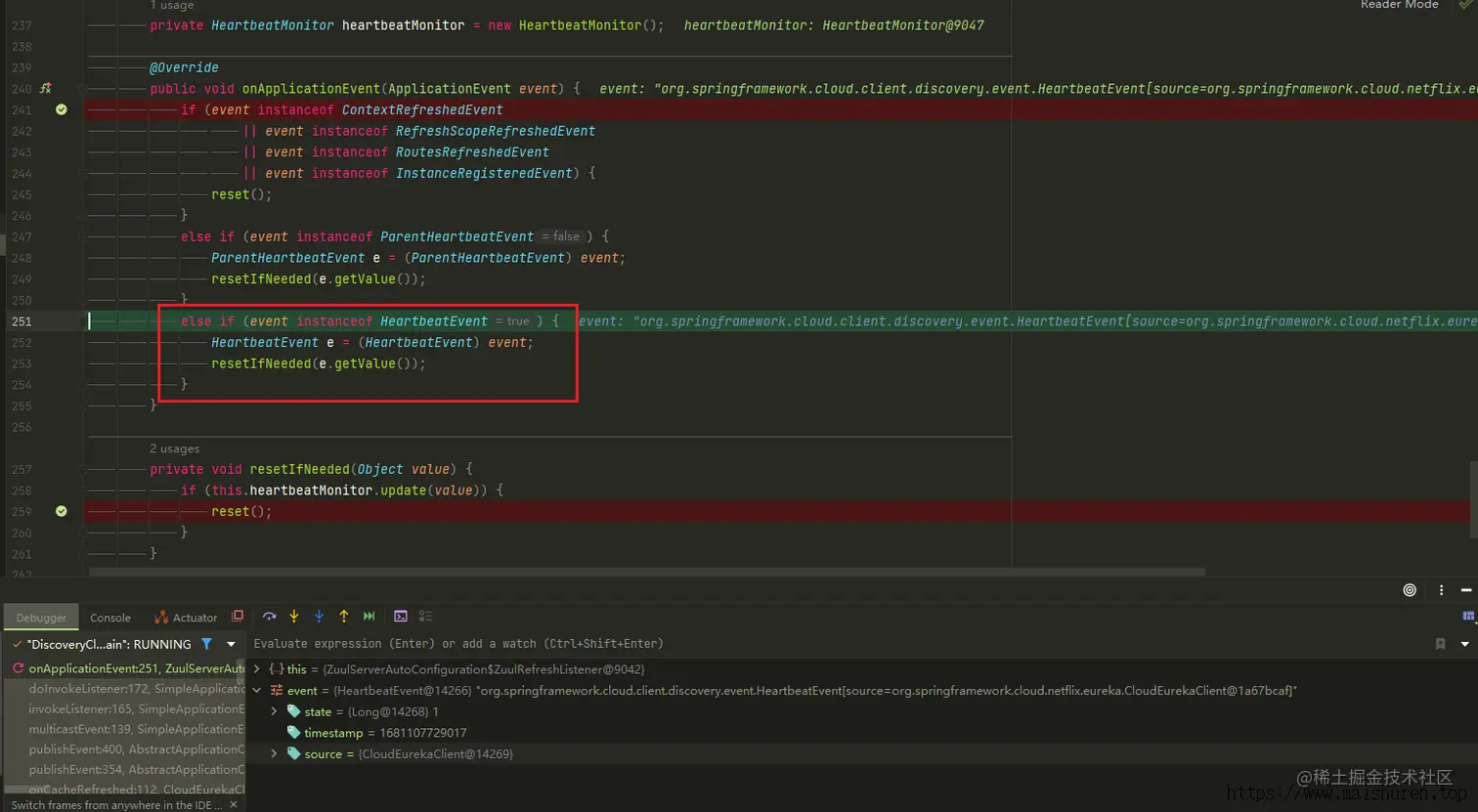Viewport: 1478px width, 812px height.
Task: Click the target Show Execution Point icon
Action: tap(1410, 590)
